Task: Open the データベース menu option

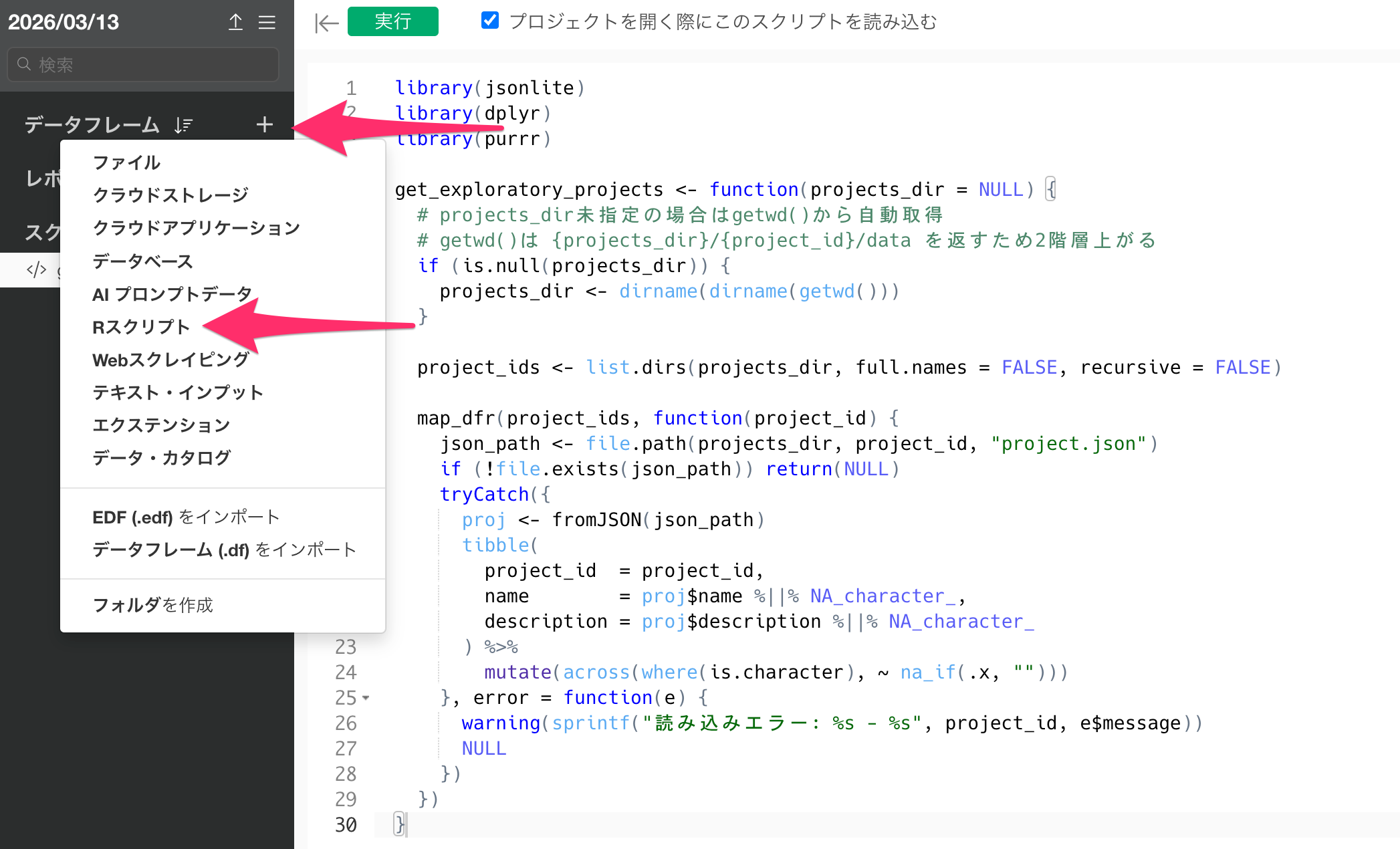Action: click(x=142, y=261)
